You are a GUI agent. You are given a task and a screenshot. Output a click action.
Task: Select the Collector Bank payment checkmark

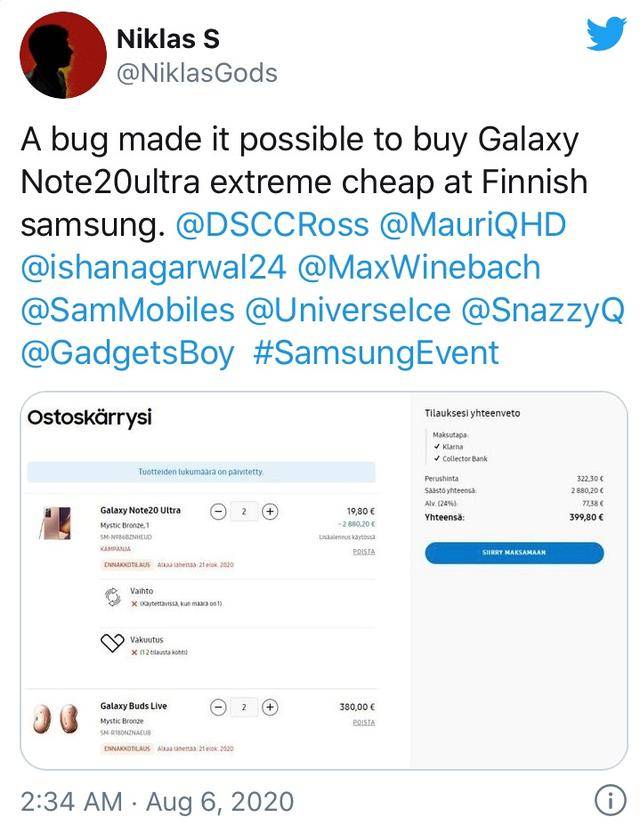tap(437, 460)
